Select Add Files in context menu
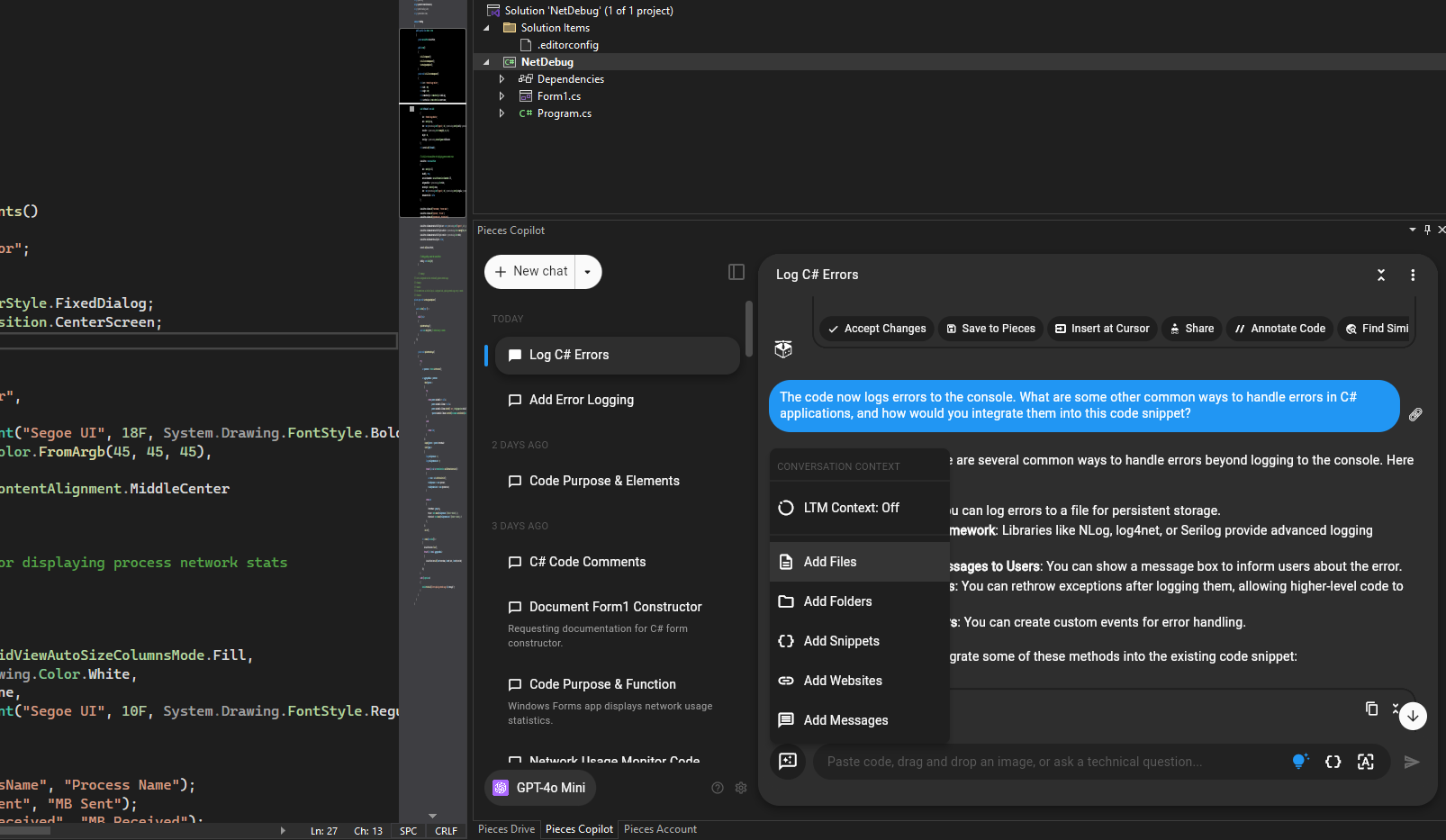1446x840 pixels. tap(860, 562)
